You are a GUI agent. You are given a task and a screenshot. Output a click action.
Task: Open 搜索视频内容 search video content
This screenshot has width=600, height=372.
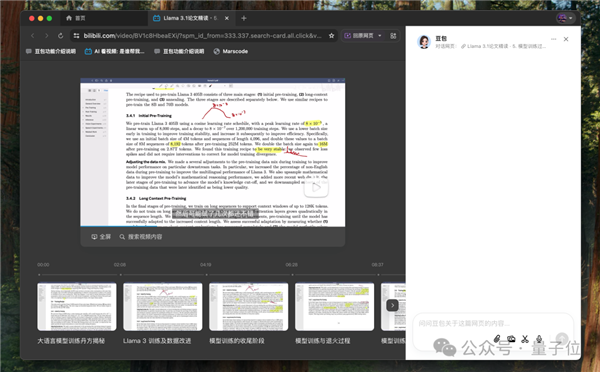click(140, 237)
